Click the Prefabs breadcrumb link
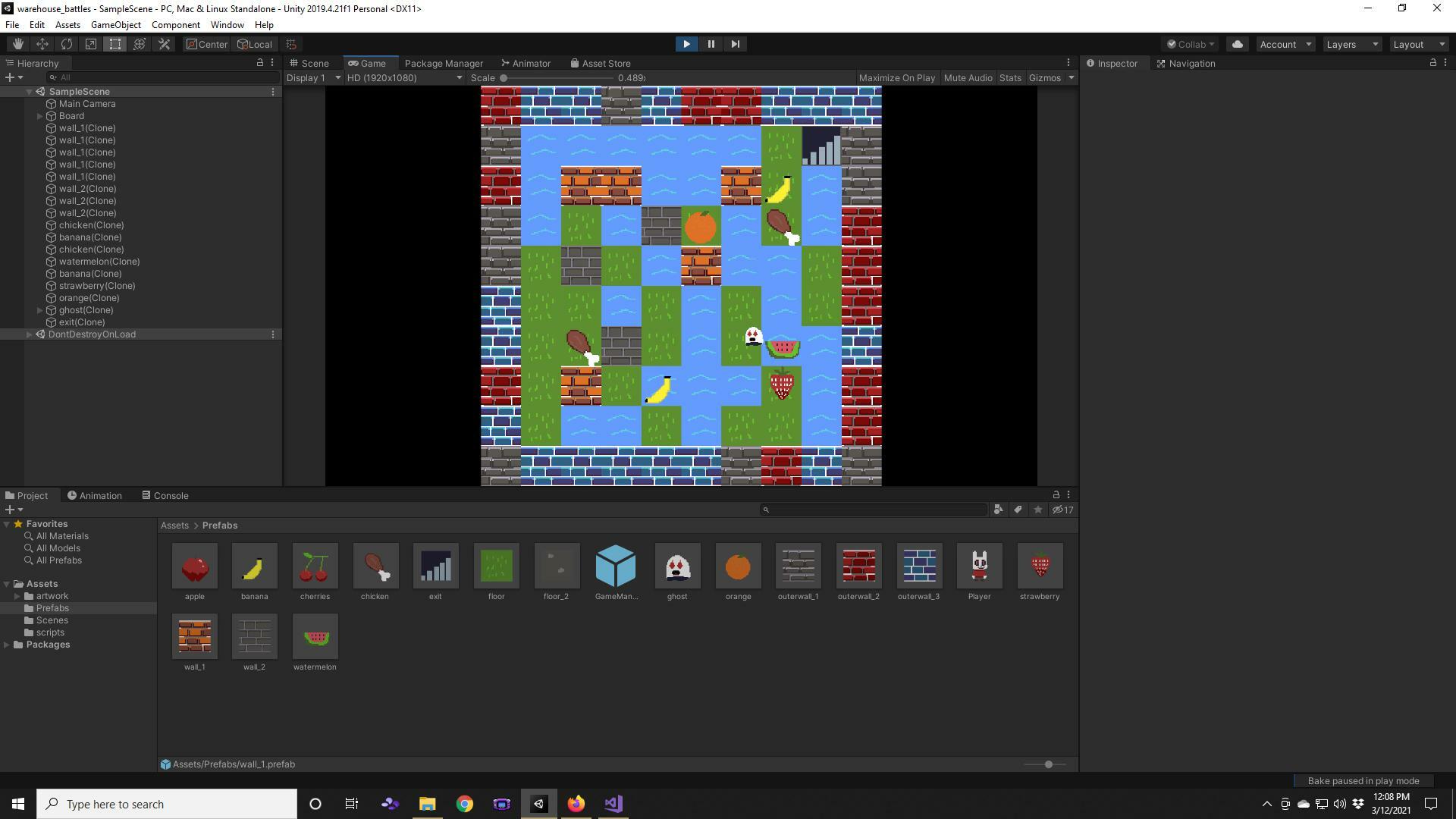 click(x=220, y=526)
